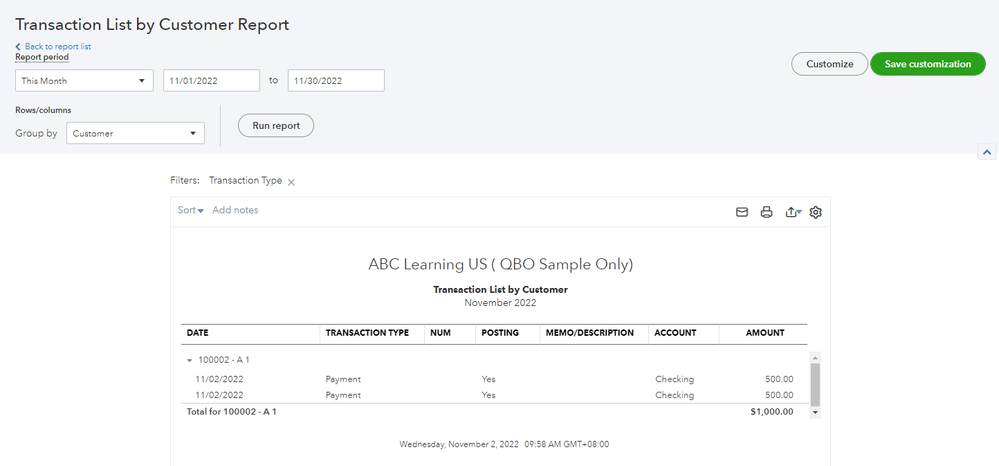Click Add notes link
Screen dimensions: 999x466
(235, 210)
